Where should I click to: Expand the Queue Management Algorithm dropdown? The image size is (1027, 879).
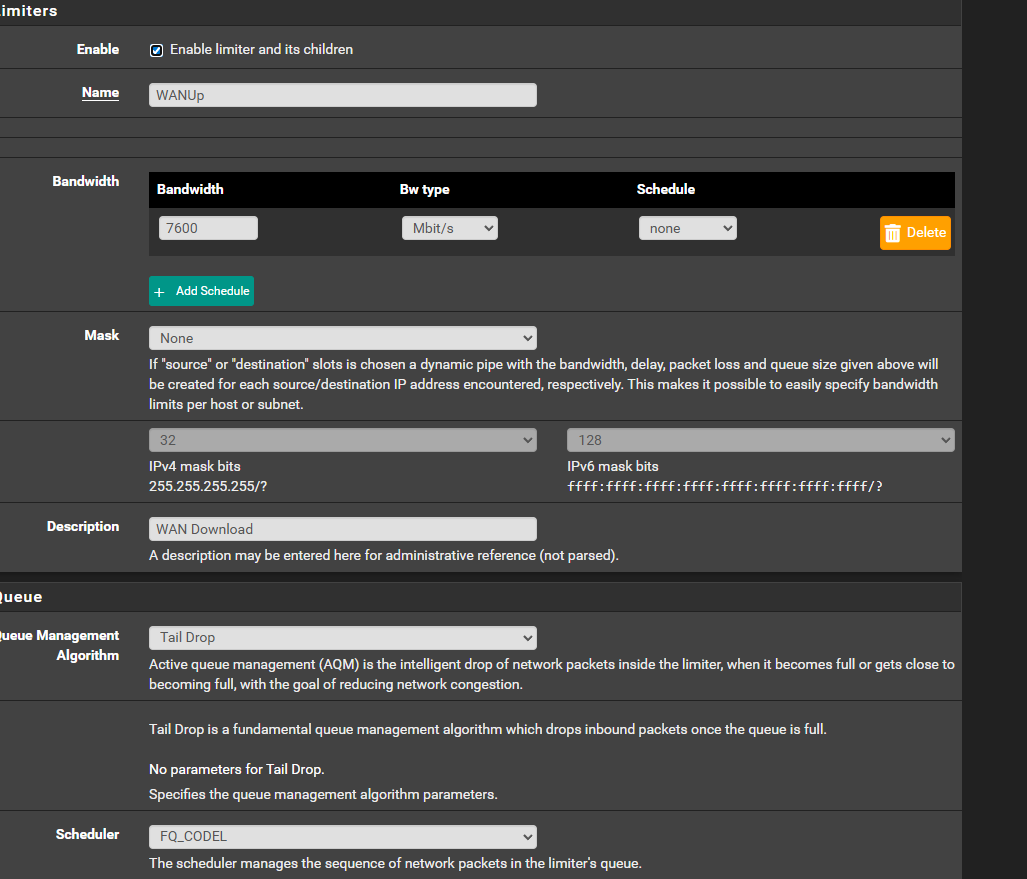pos(342,637)
